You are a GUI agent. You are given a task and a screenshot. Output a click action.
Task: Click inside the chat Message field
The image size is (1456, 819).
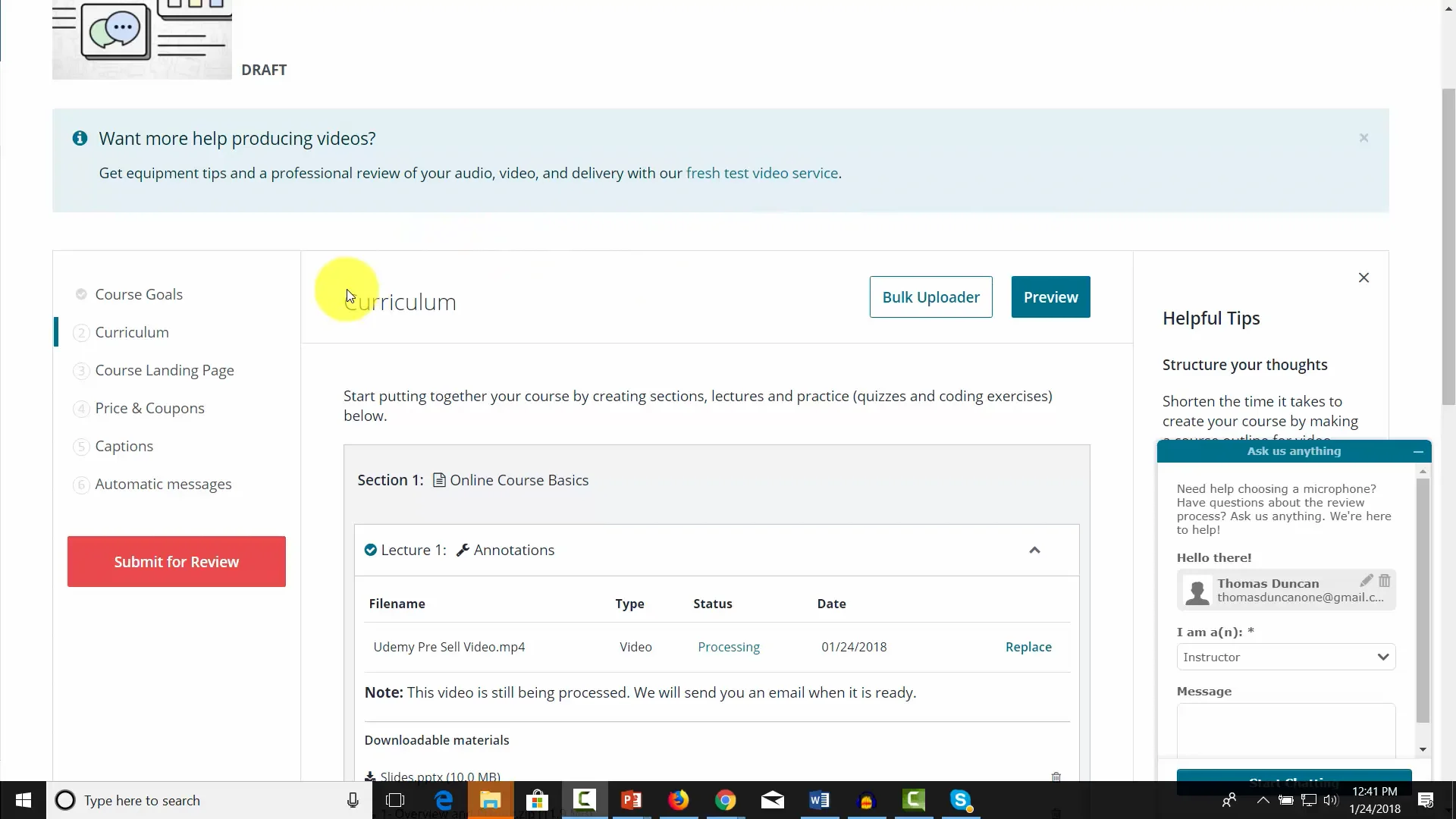(1285, 728)
